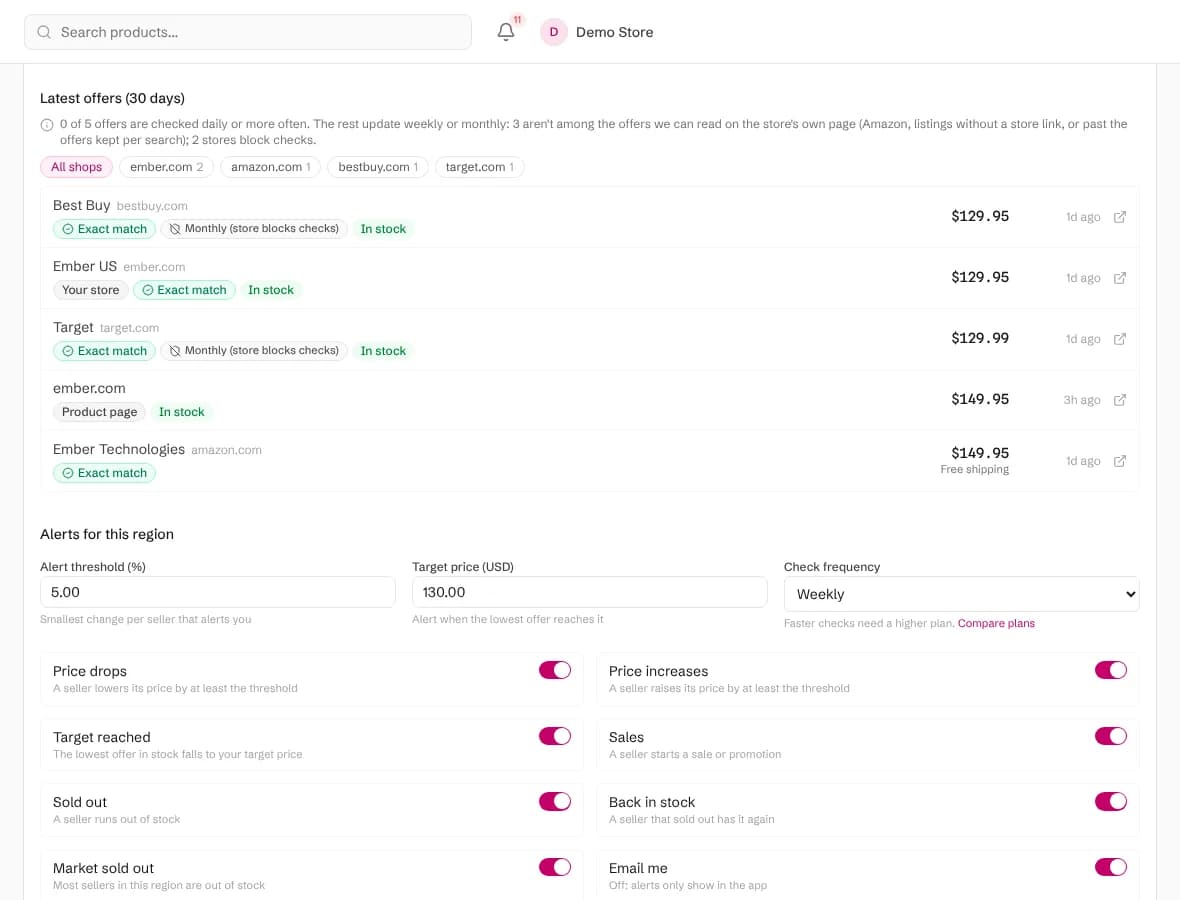Open the Compare plans link
Screen dimensions: 1180x900
click(996, 623)
